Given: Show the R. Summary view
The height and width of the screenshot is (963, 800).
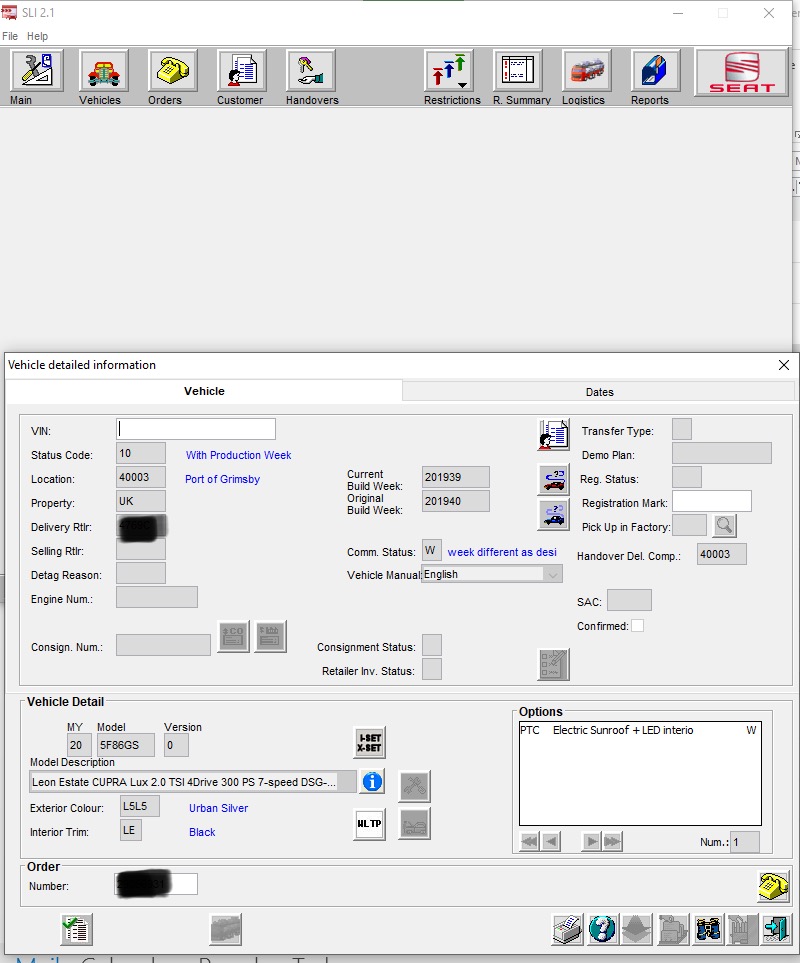Looking at the screenshot, I should tap(518, 71).
